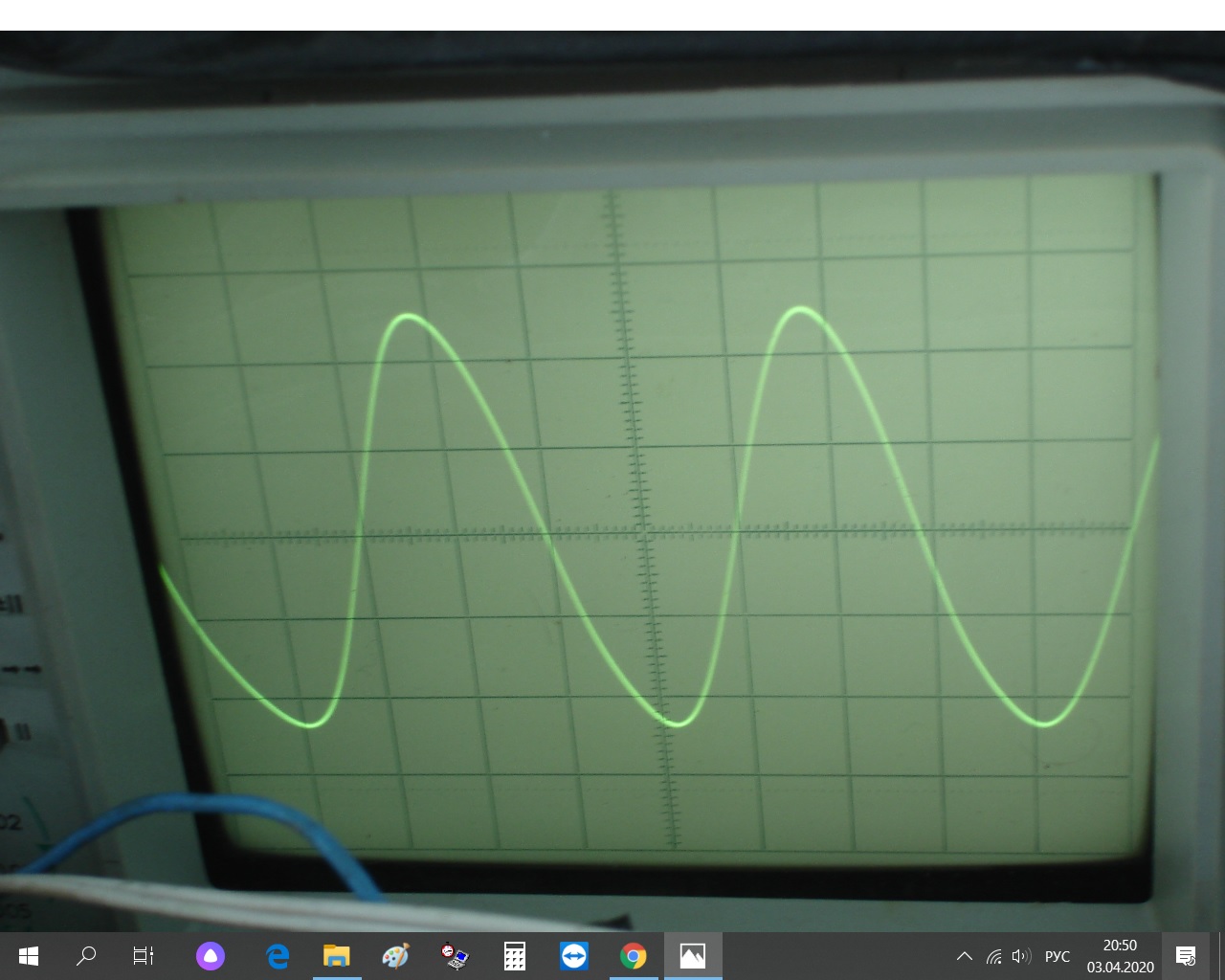This screenshot has width=1225, height=980.
Task: Open Microsoft Edge browser
Action: pos(278,955)
